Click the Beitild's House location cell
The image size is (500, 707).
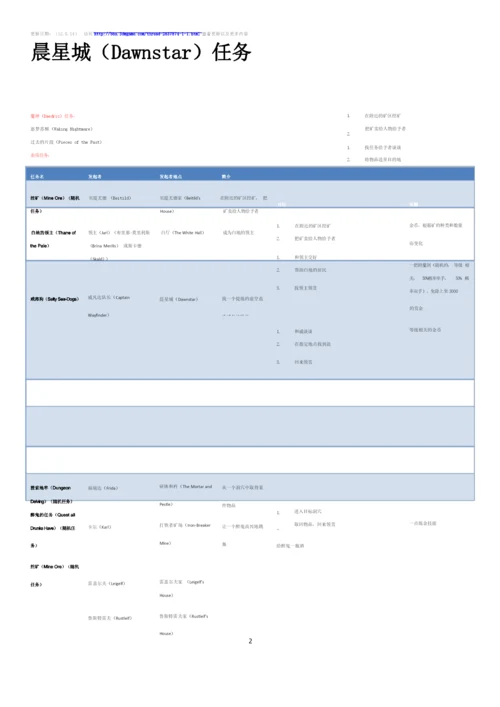pos(180,205)
